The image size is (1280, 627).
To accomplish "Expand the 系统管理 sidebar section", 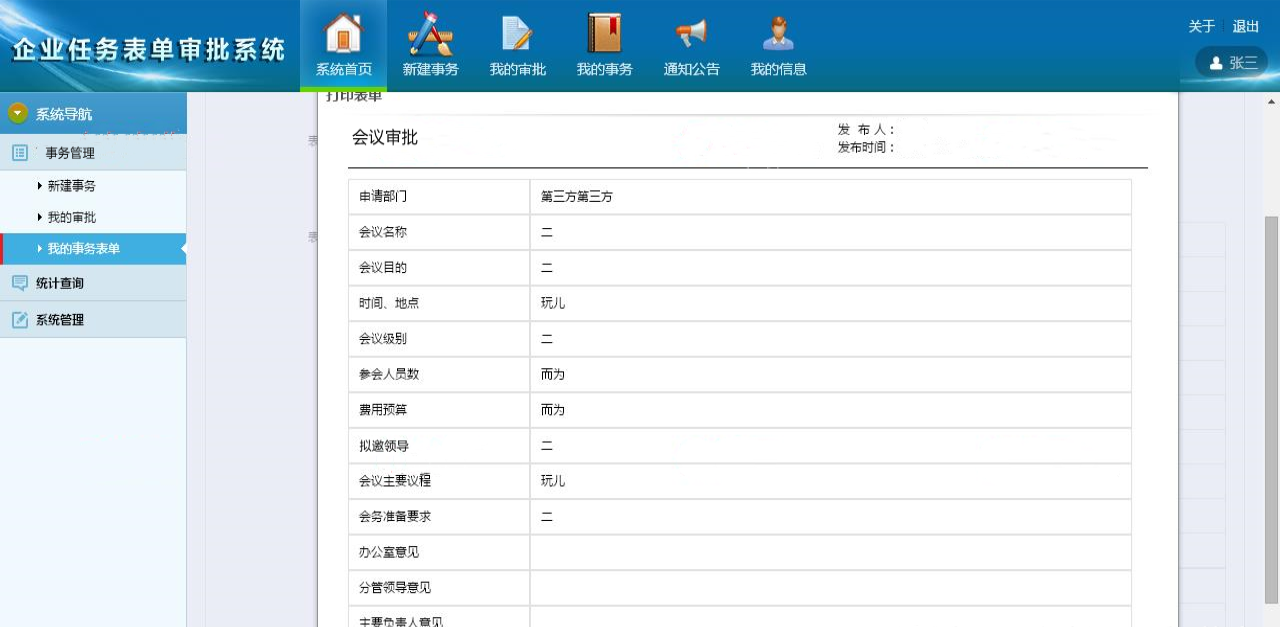I will click(93, 320).
